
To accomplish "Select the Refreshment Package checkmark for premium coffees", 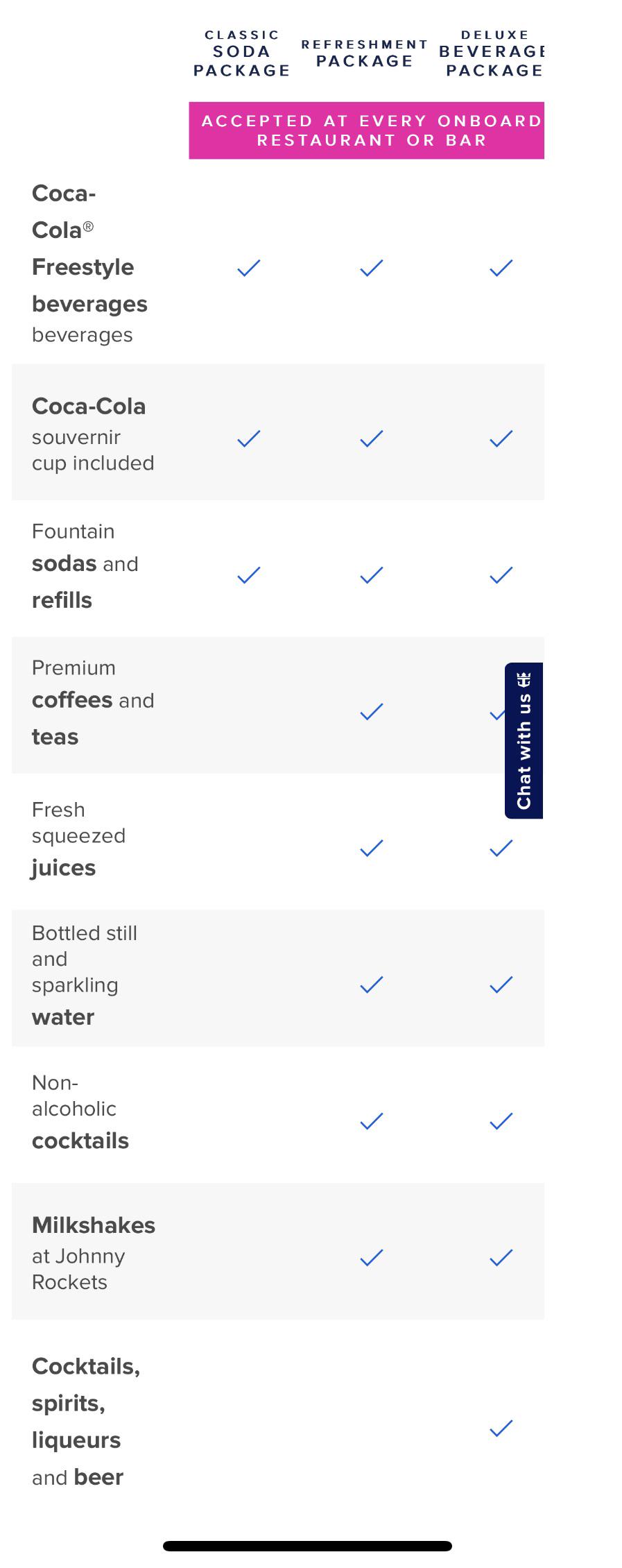I will coord(372,710).
